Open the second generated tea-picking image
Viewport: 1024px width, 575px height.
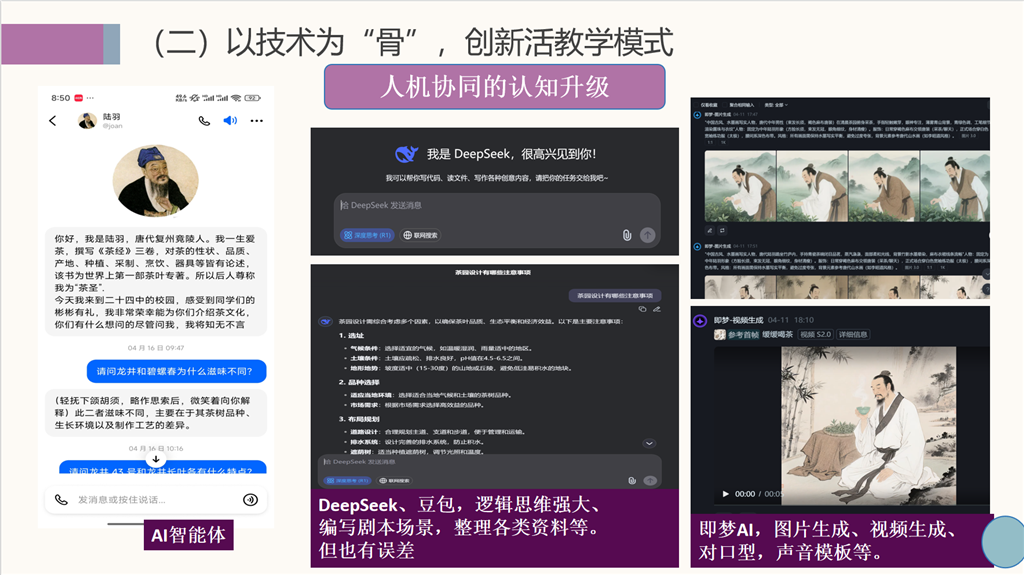pos(812,187)
